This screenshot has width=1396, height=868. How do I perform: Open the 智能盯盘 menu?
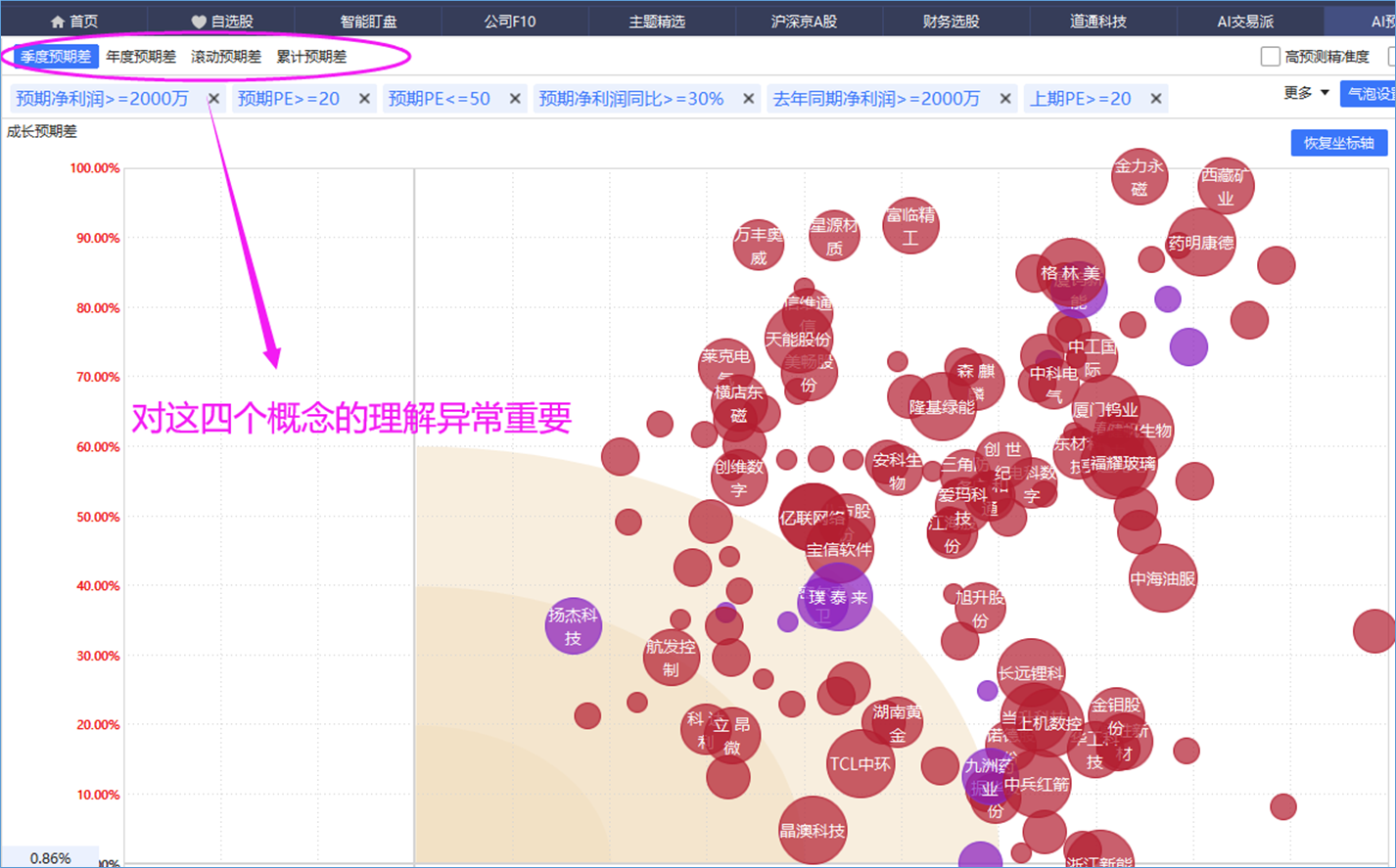369,22
